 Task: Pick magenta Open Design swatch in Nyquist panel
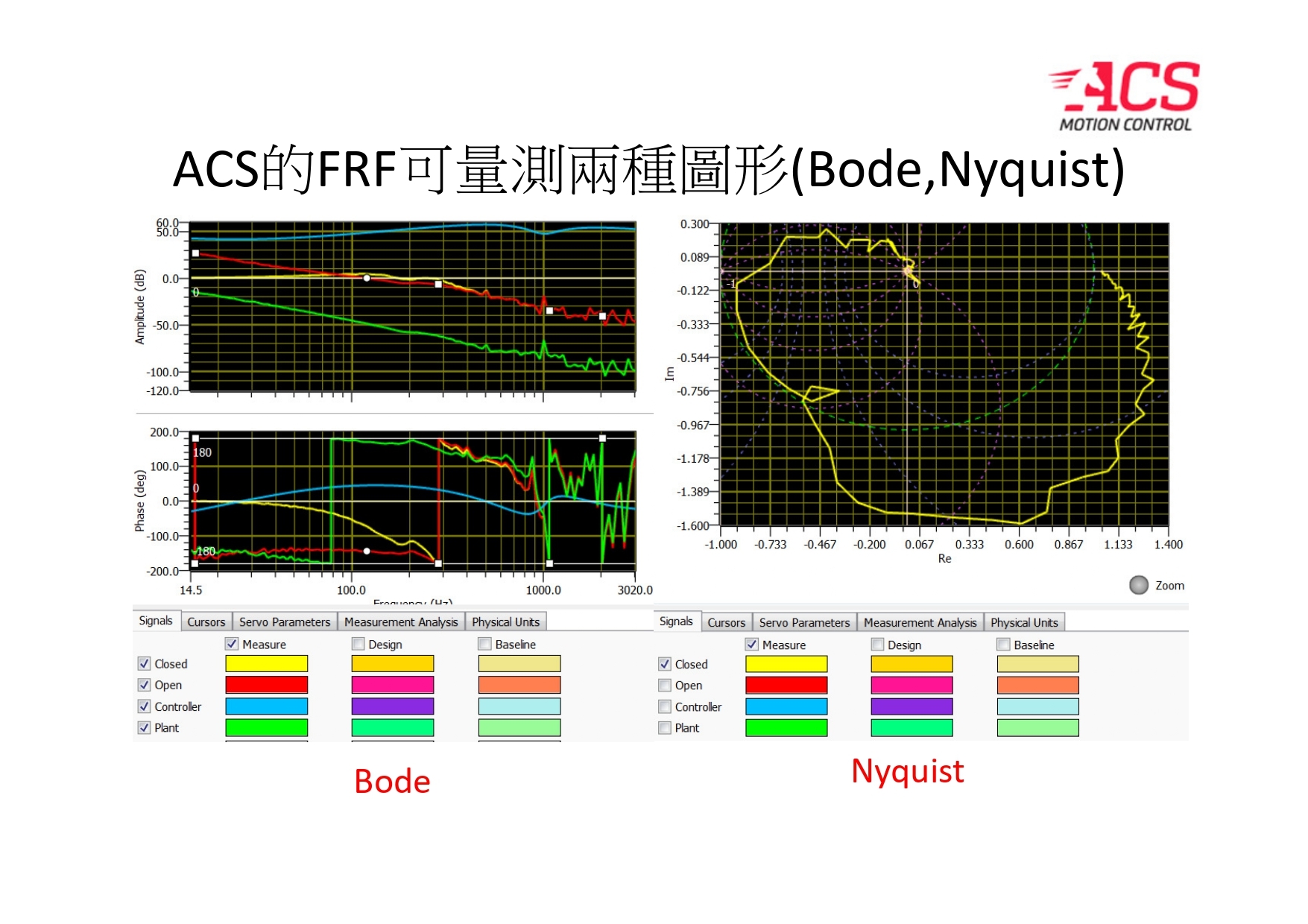tap(912, 685)
